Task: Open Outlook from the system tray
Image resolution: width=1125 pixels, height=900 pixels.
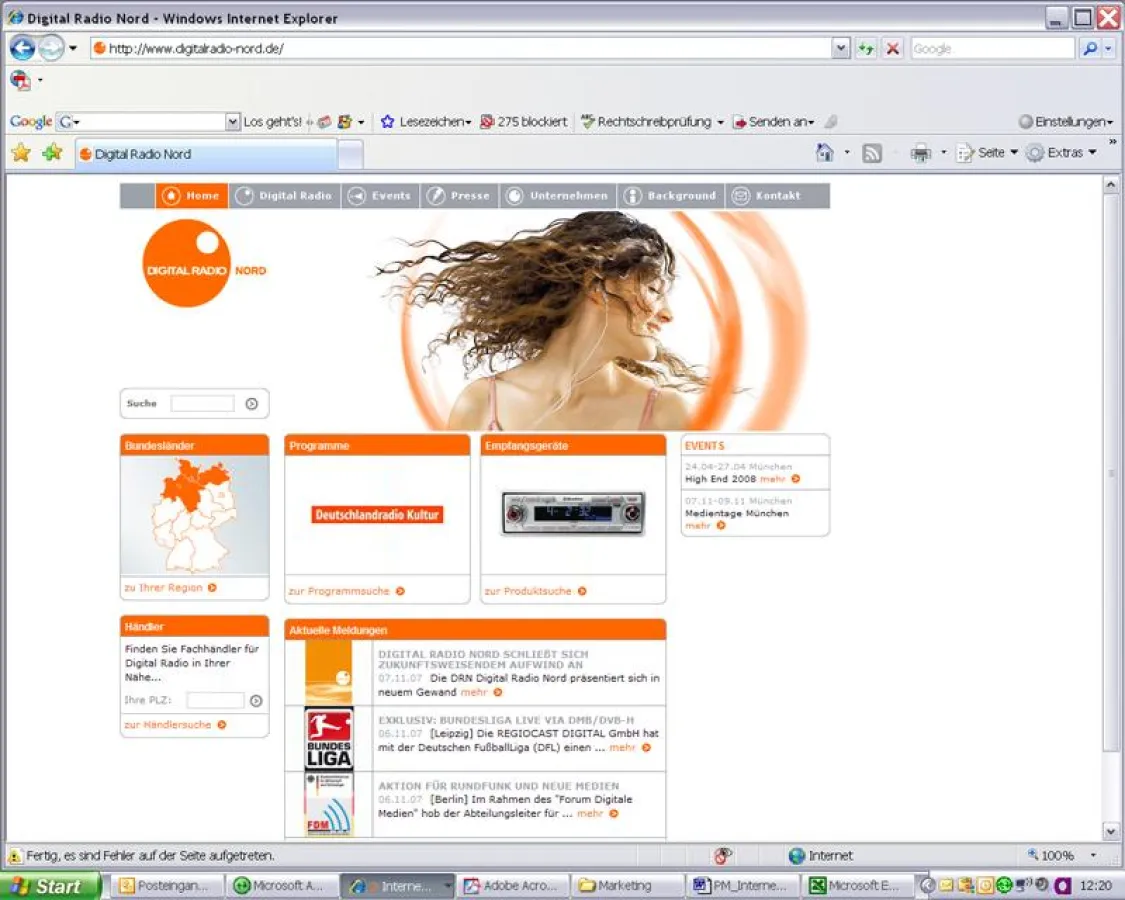Action: [945, 885]
